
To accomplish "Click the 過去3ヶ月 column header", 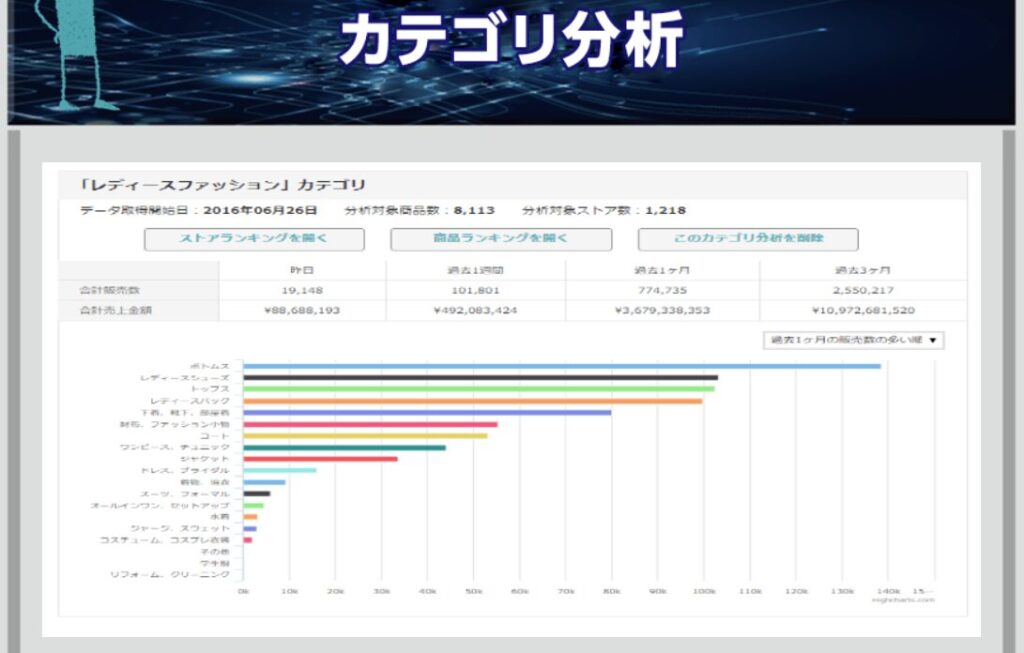I will [x=861, y=271].
